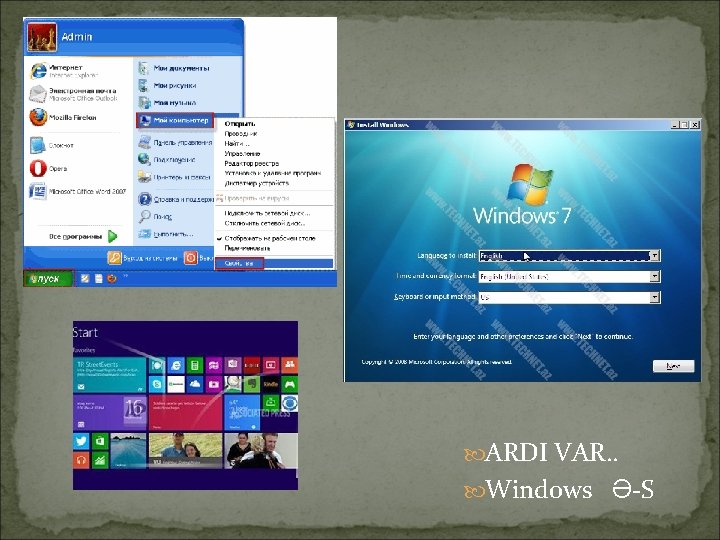
Task: Open Моя музыка folder
Action: point(168,102)
